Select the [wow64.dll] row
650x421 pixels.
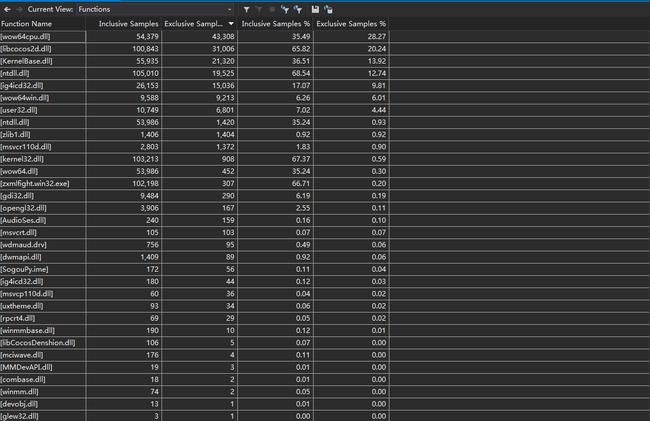(194, 171)
